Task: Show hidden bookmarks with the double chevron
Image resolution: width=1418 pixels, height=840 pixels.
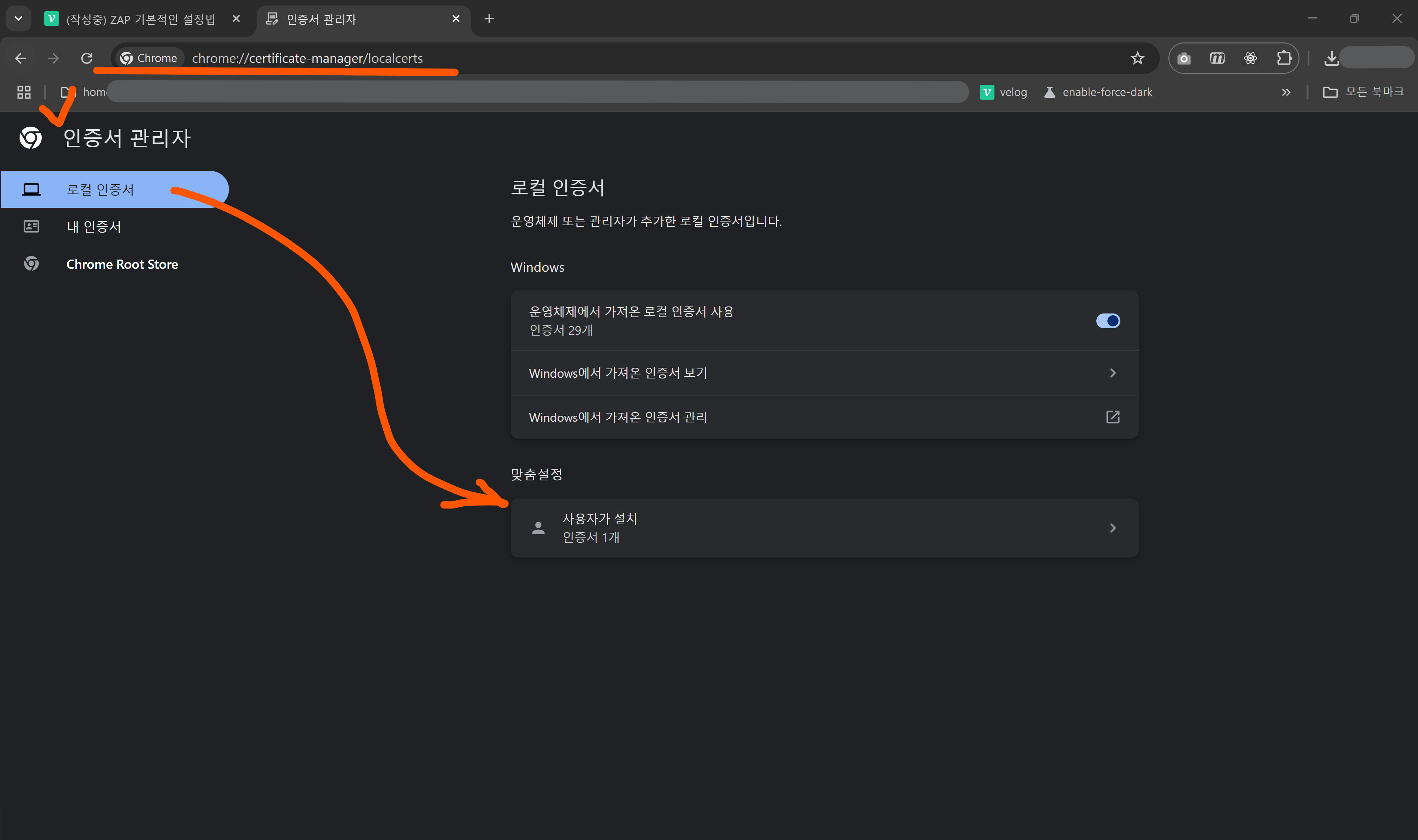Action: click(x=1285, y=92)
